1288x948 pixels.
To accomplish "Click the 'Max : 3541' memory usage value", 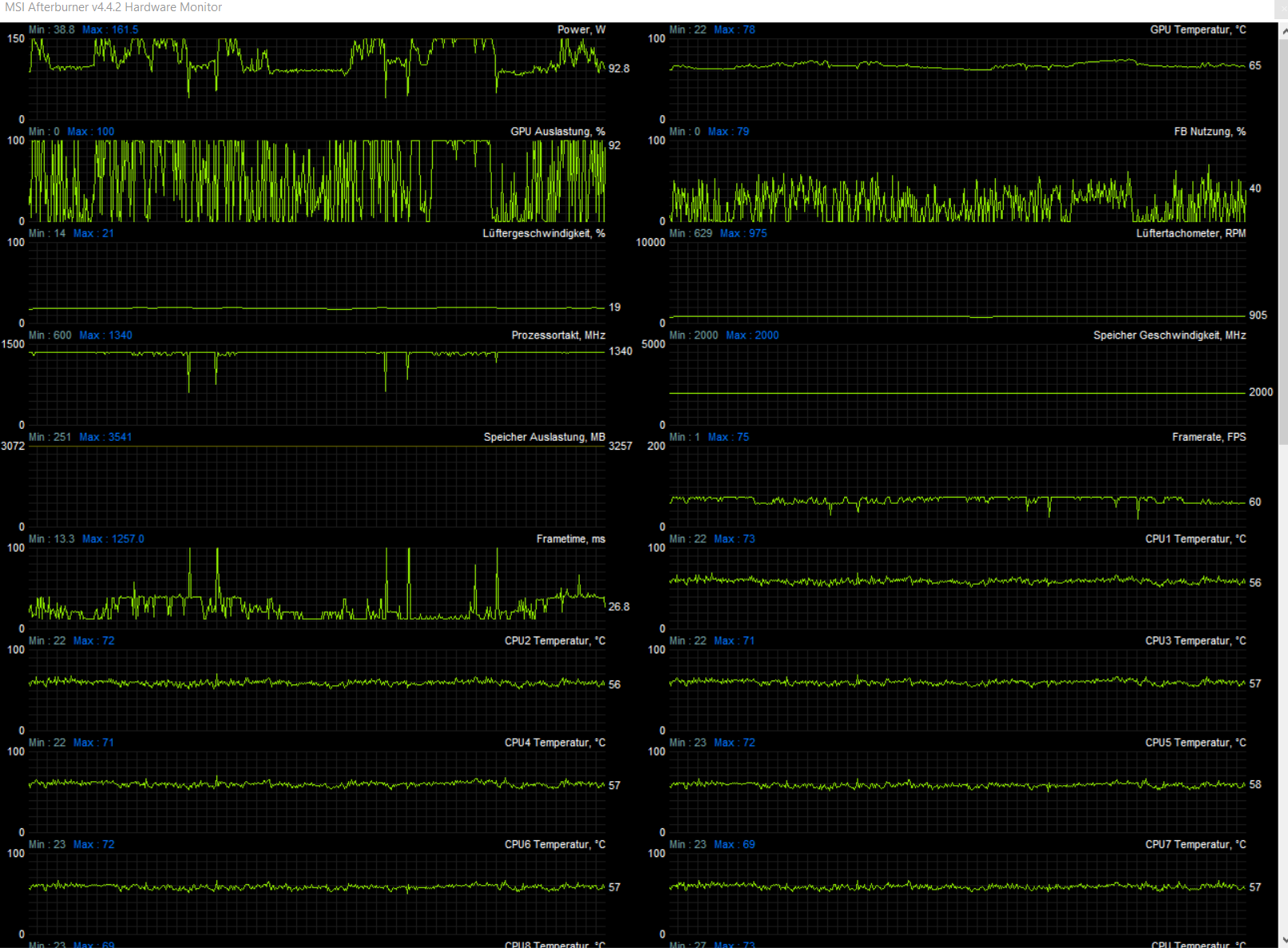I will click(x=105, y=437).
